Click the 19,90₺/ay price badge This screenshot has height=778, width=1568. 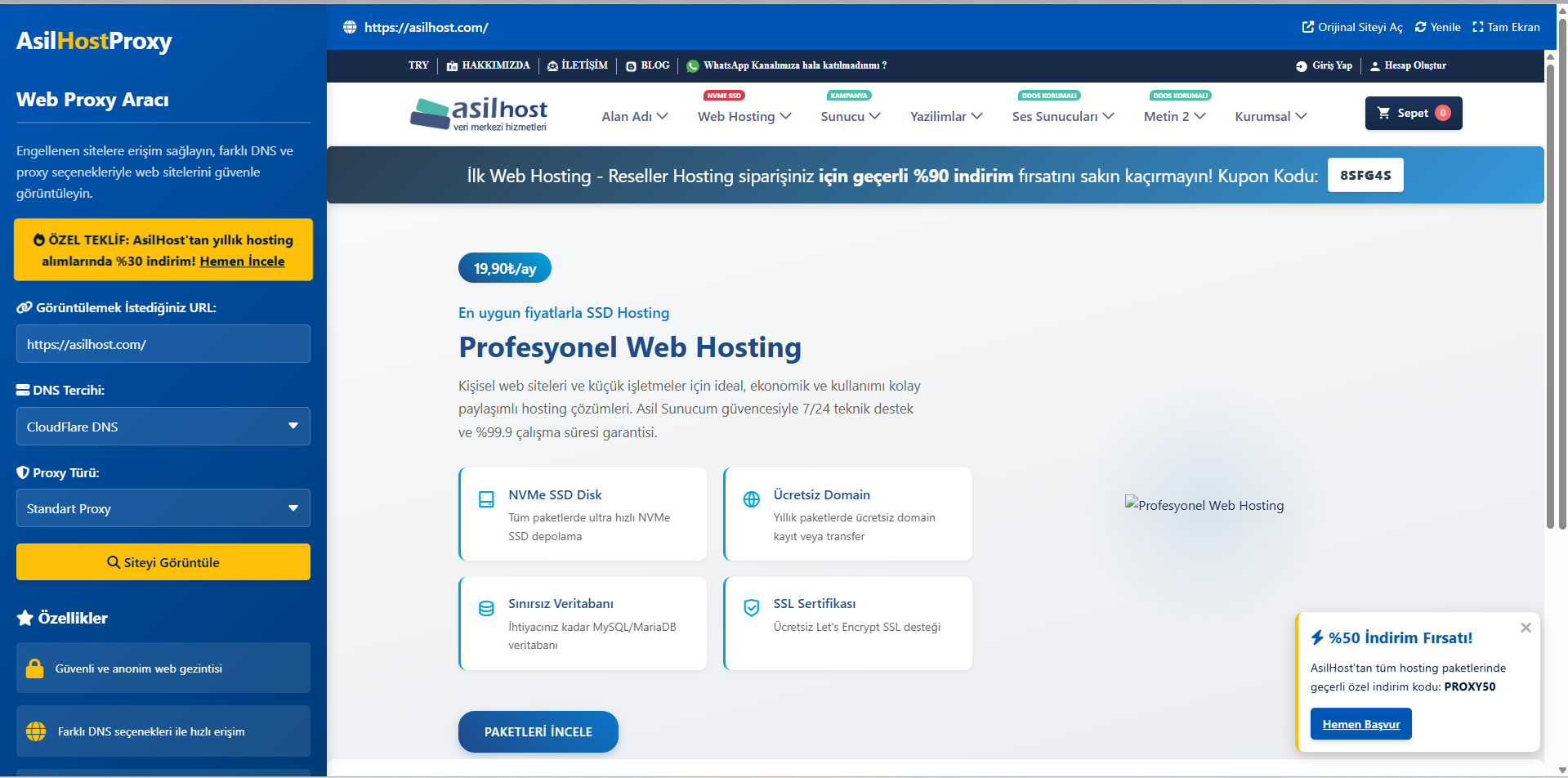click(505, 268)
